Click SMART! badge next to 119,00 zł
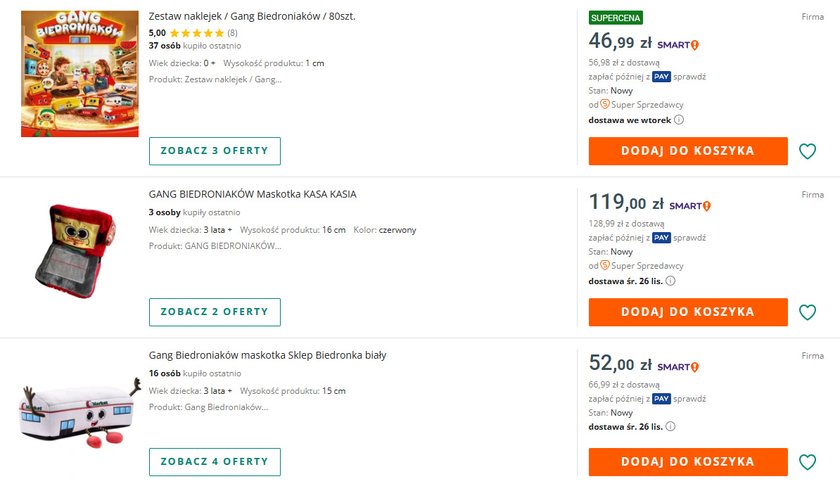 pyautogui.click(x=690, y=206)
